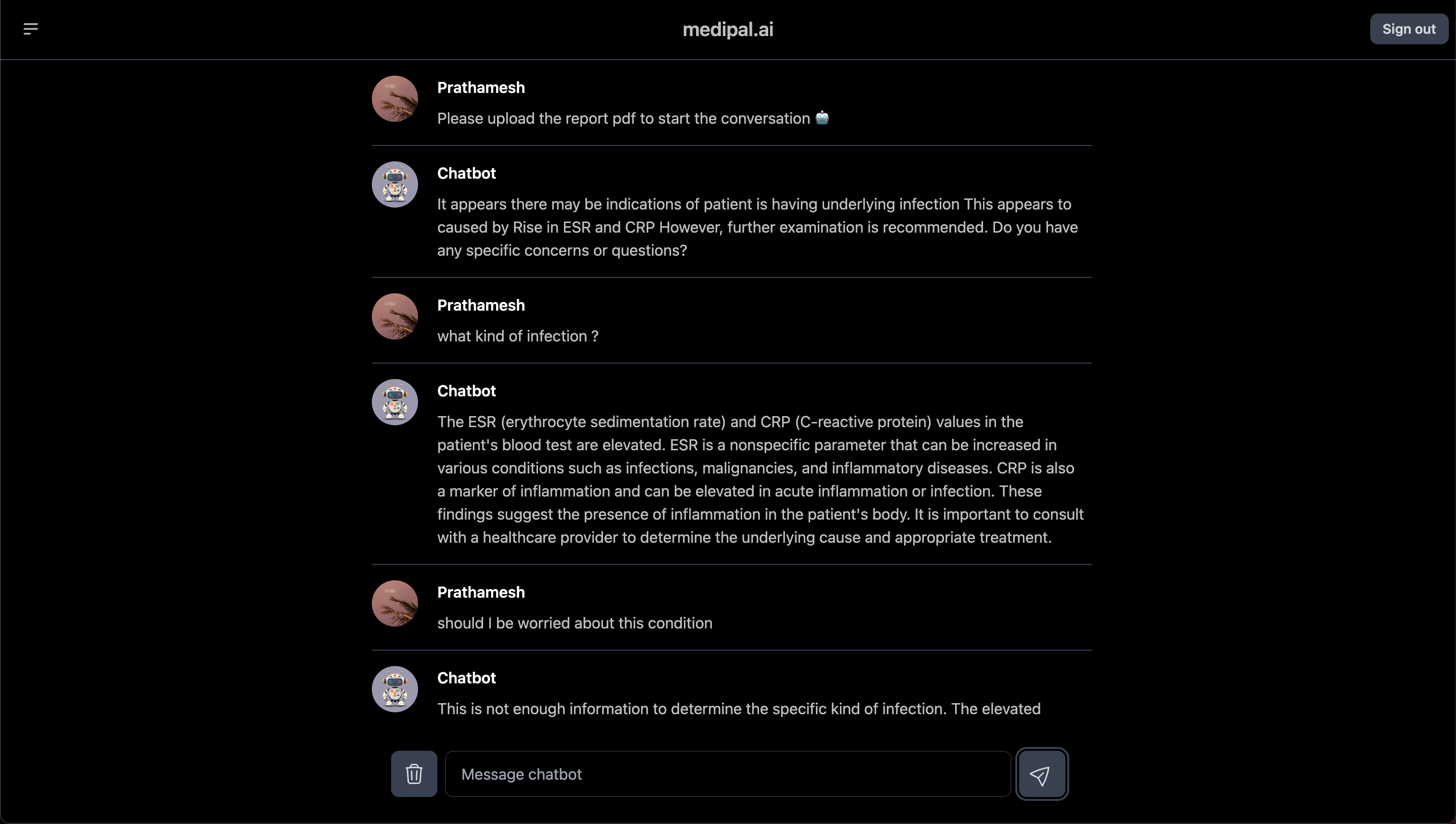Click Prathamesh username in first message
This screenshot has width=1456, height=824.
(481, 88)
